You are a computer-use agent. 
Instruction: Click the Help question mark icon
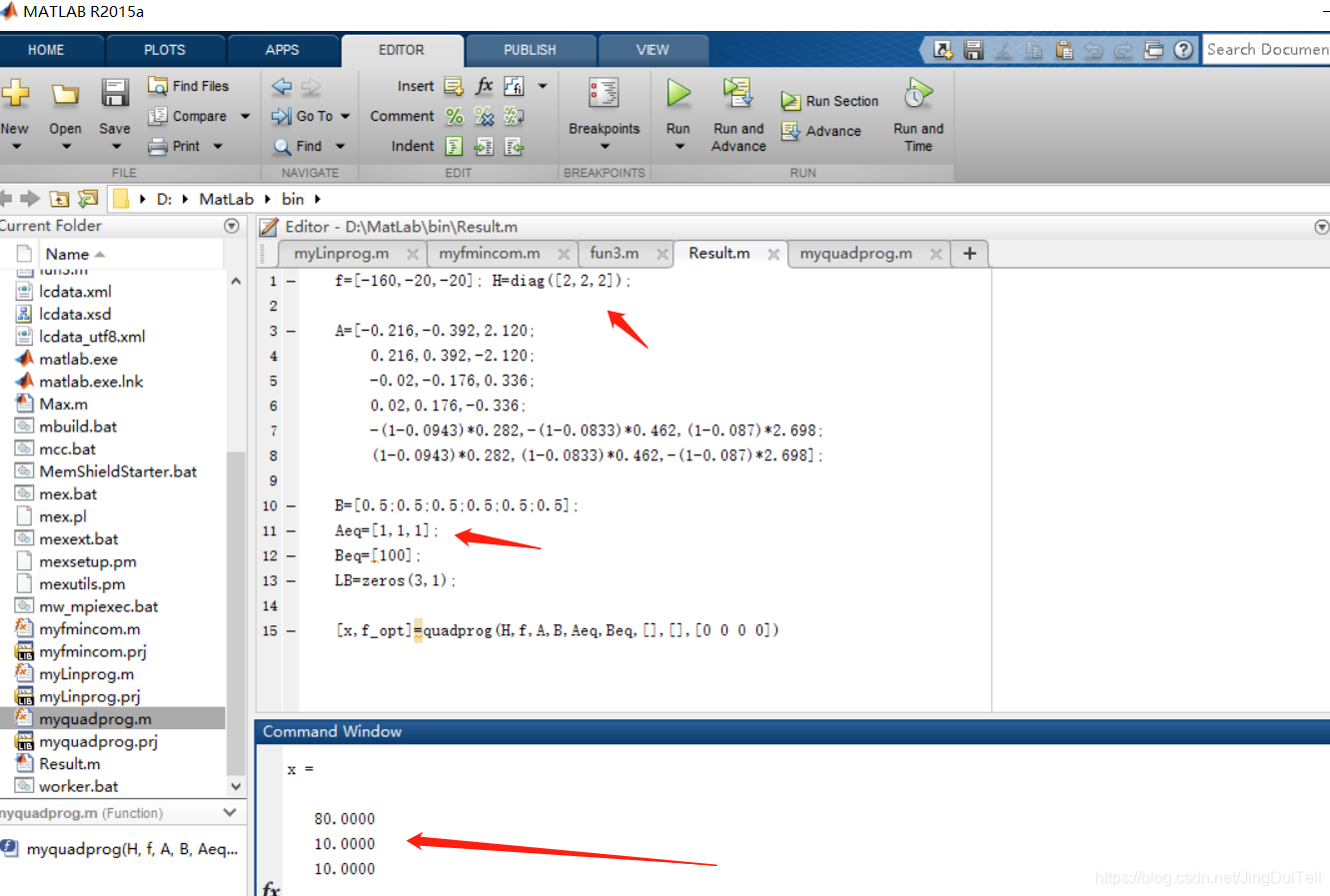1184,49
